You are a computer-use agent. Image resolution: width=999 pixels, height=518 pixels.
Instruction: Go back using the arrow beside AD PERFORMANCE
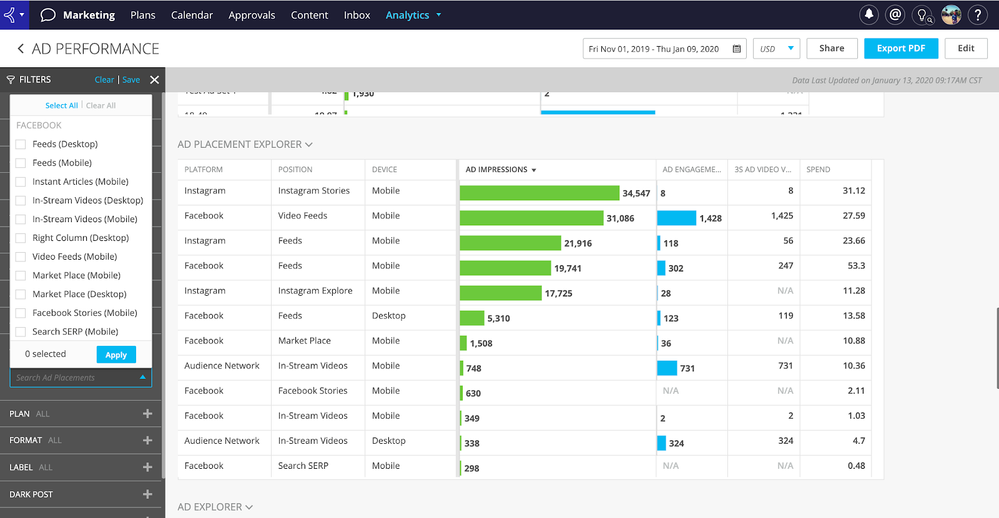point(20,48)
